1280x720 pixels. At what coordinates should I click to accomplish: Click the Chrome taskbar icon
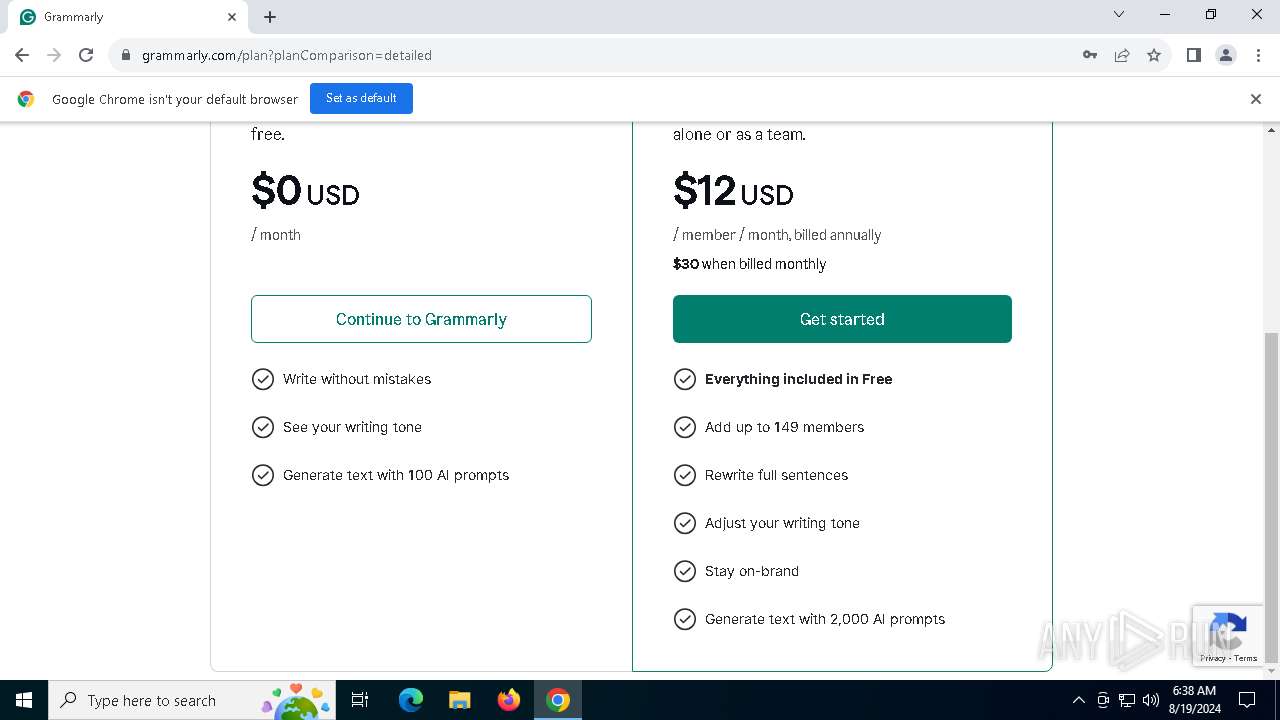pos(558,700)
